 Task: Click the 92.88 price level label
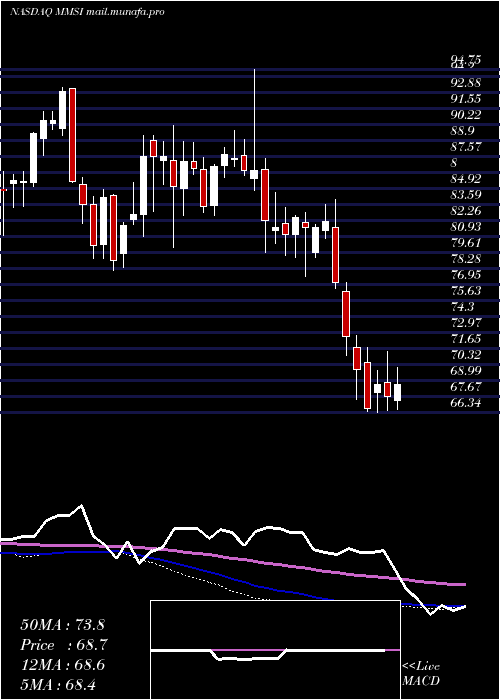pyautogui.click(x=466, y=83)
